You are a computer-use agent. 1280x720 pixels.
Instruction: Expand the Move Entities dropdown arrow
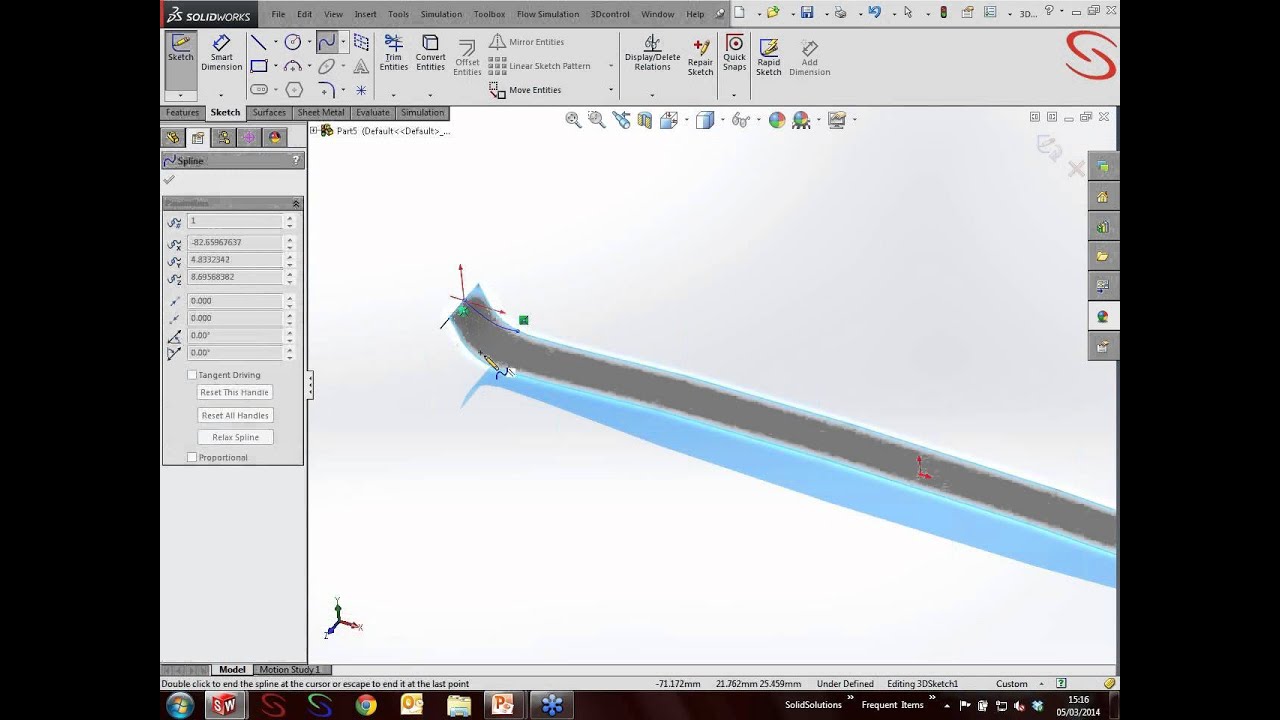click(x=611, y=90)
